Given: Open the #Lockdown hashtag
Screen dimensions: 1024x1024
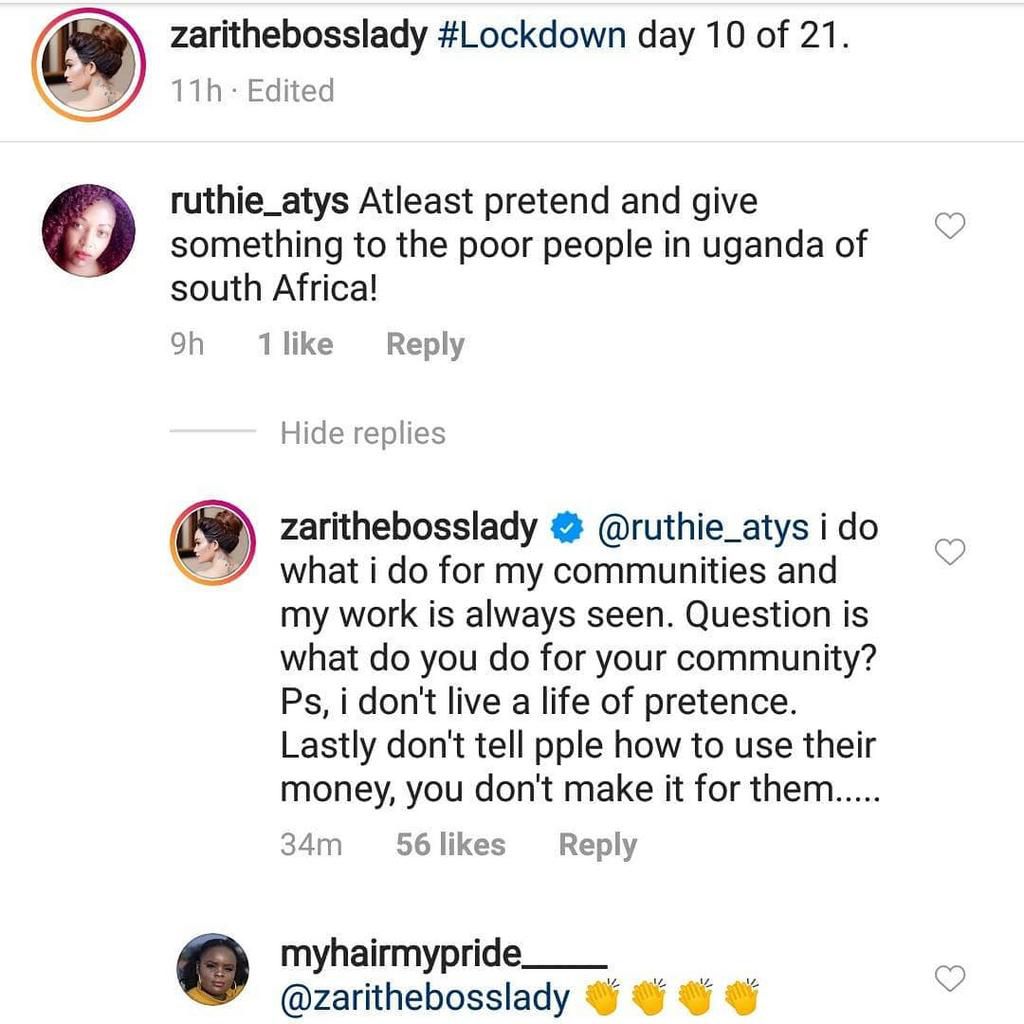Looking at the screenshot, I should [x=532, y=36].
